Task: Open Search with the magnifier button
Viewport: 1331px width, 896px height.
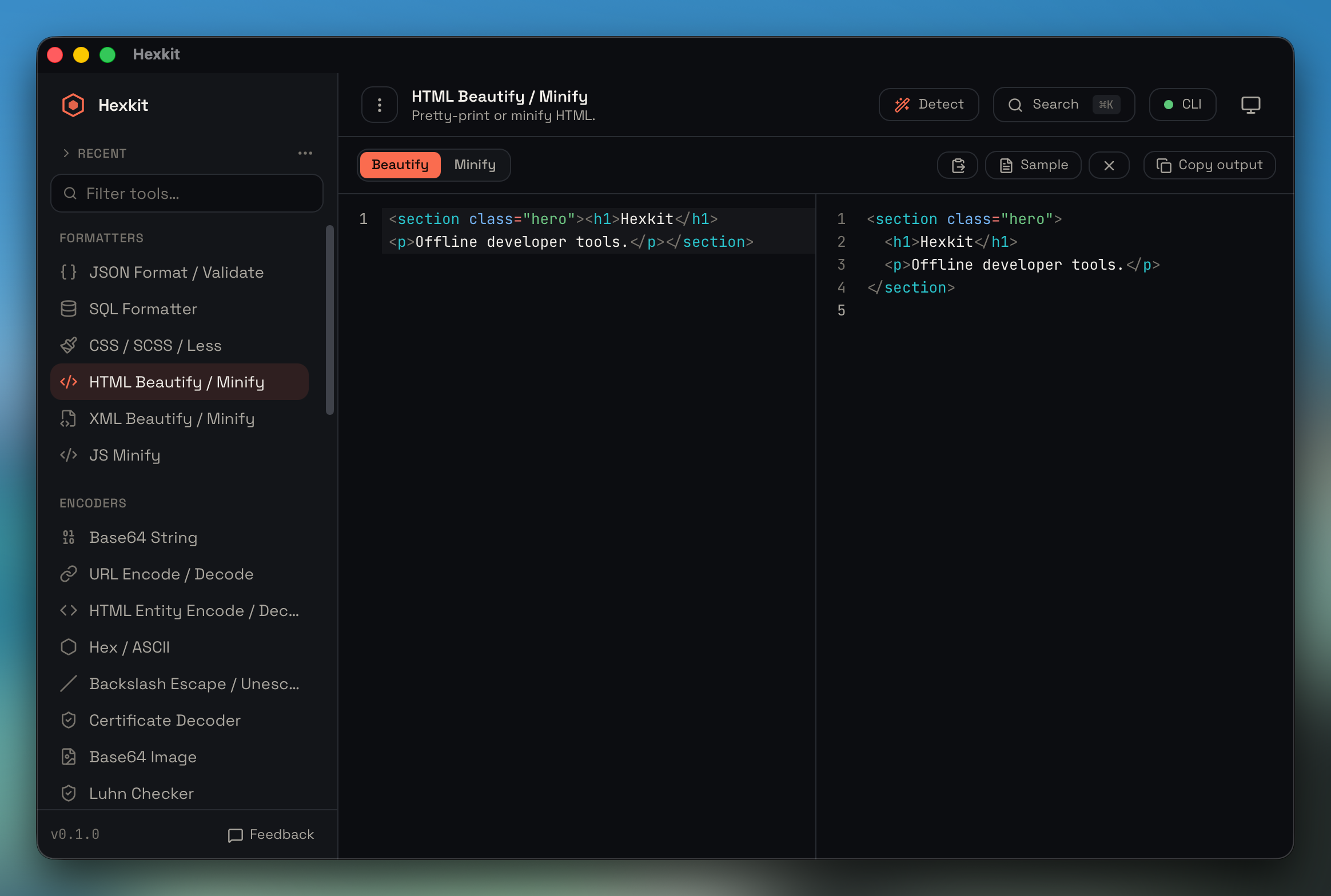Action: pos(1063,105)
